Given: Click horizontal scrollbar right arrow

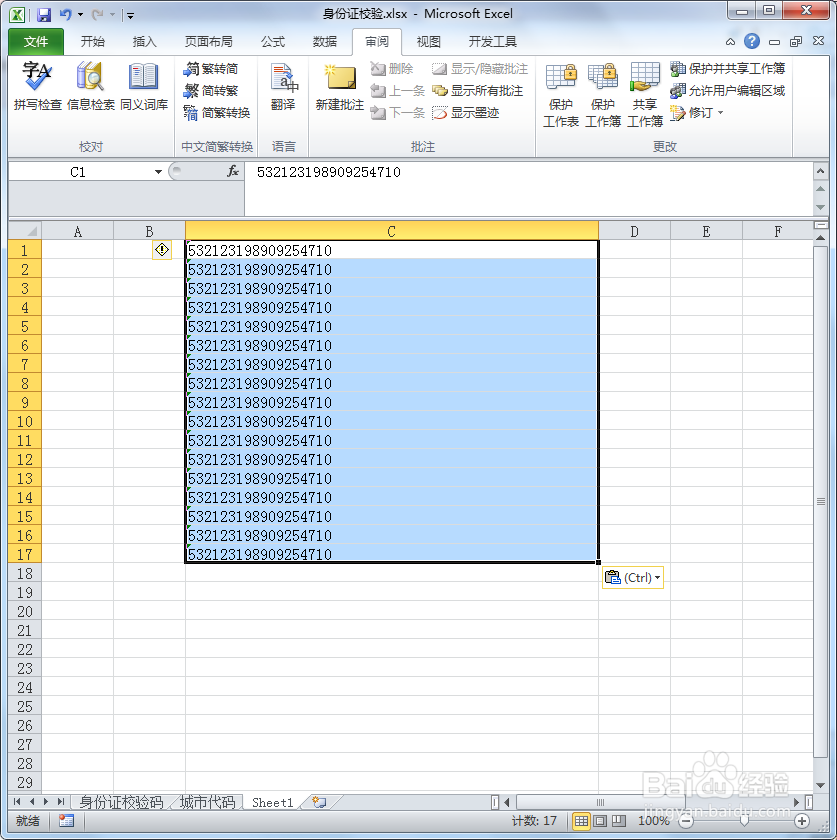Looking at the screenshot, I should [x=796, y=802].
